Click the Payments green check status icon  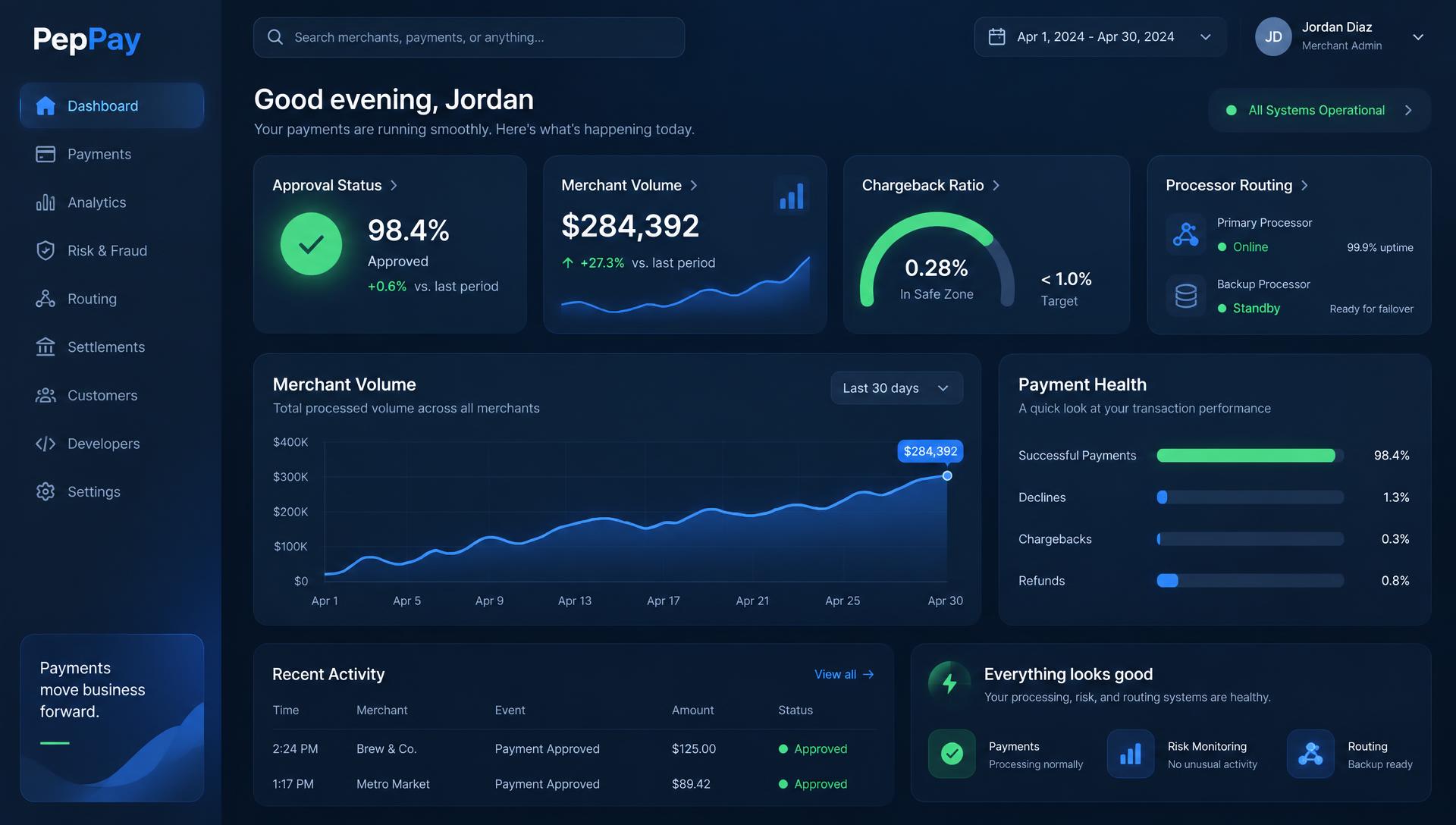pyautogui.click(x=952, y=754)
